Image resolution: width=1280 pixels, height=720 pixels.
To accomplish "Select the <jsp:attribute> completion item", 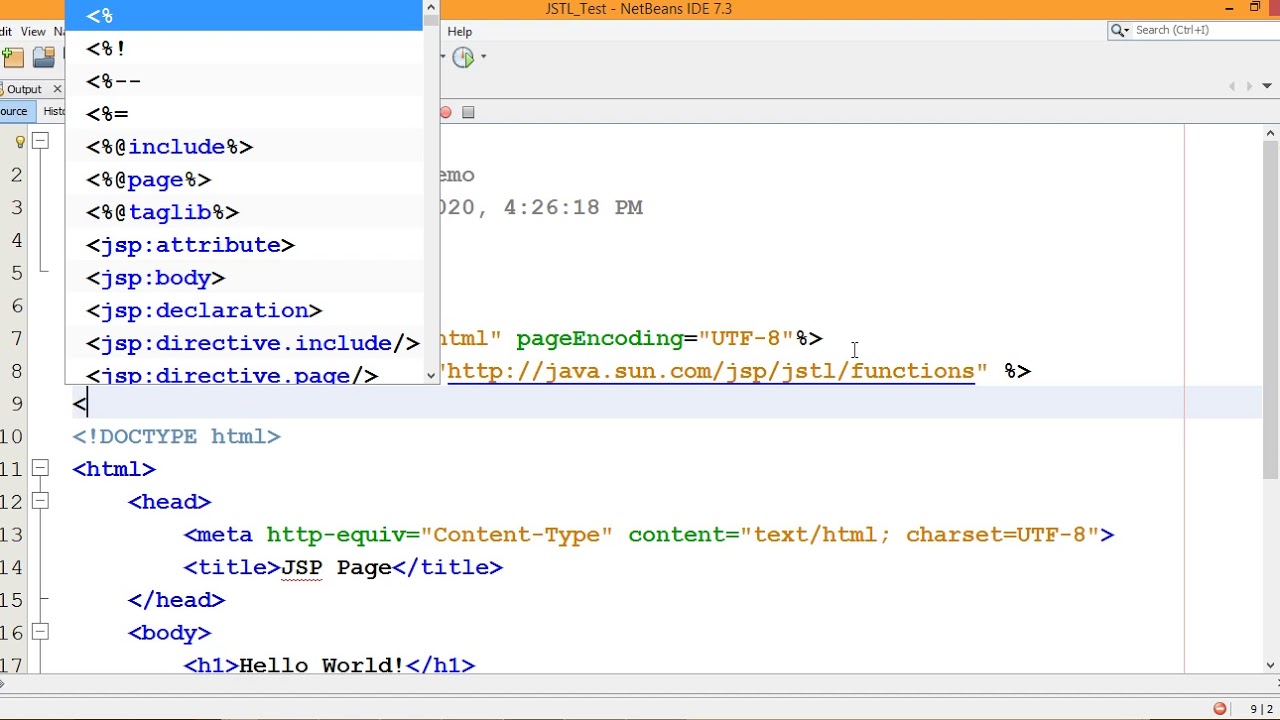I will click(x=244, y=245).
